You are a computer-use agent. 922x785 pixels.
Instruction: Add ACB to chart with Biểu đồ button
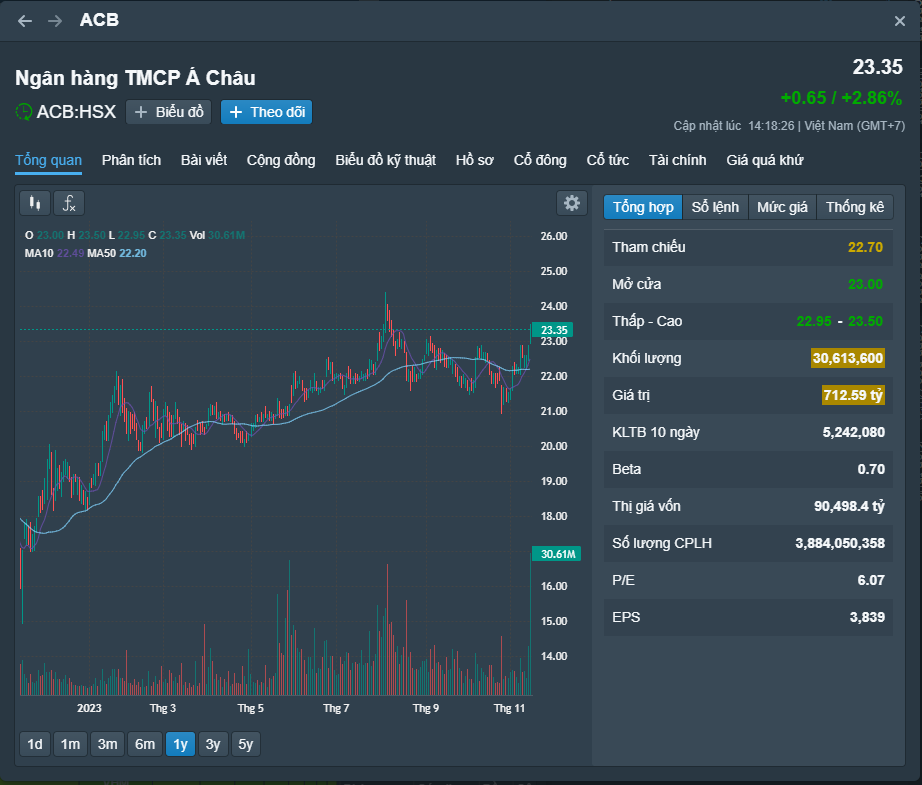(169, 112)
